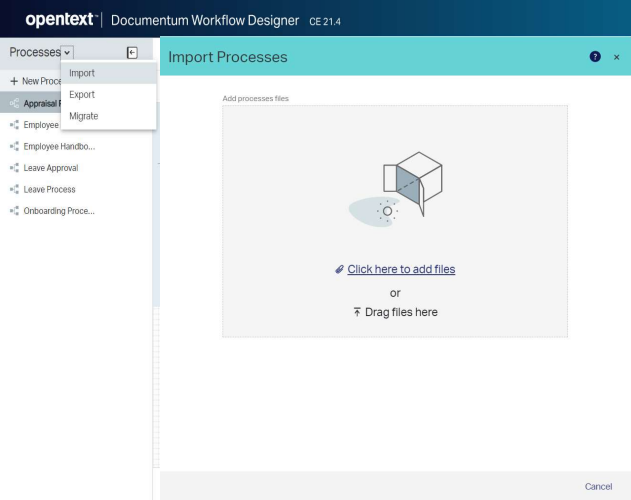Click the Appraisal process workflow icon

point(13,102)
